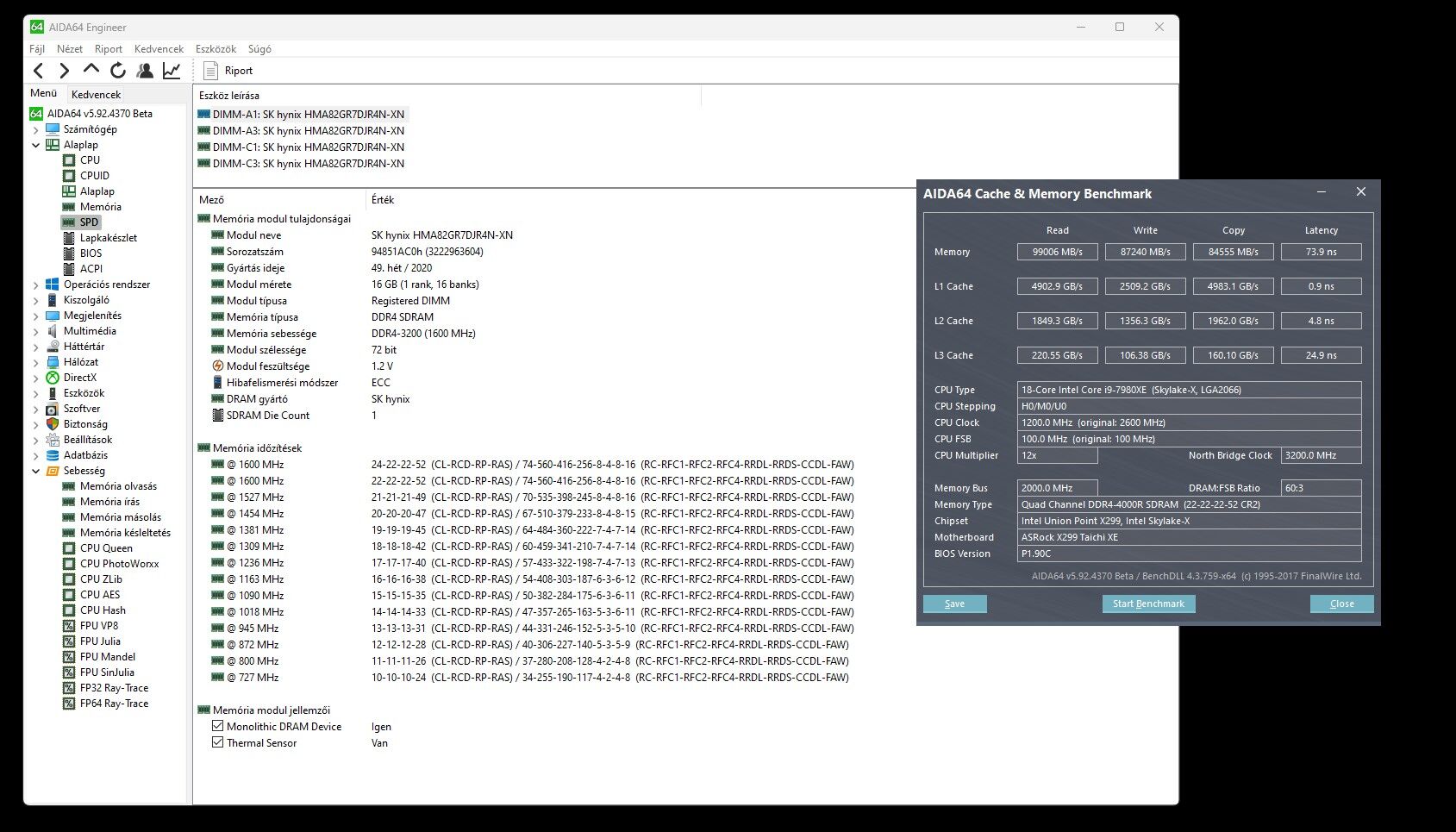Click the ACPI item icon

coord(70,269)
